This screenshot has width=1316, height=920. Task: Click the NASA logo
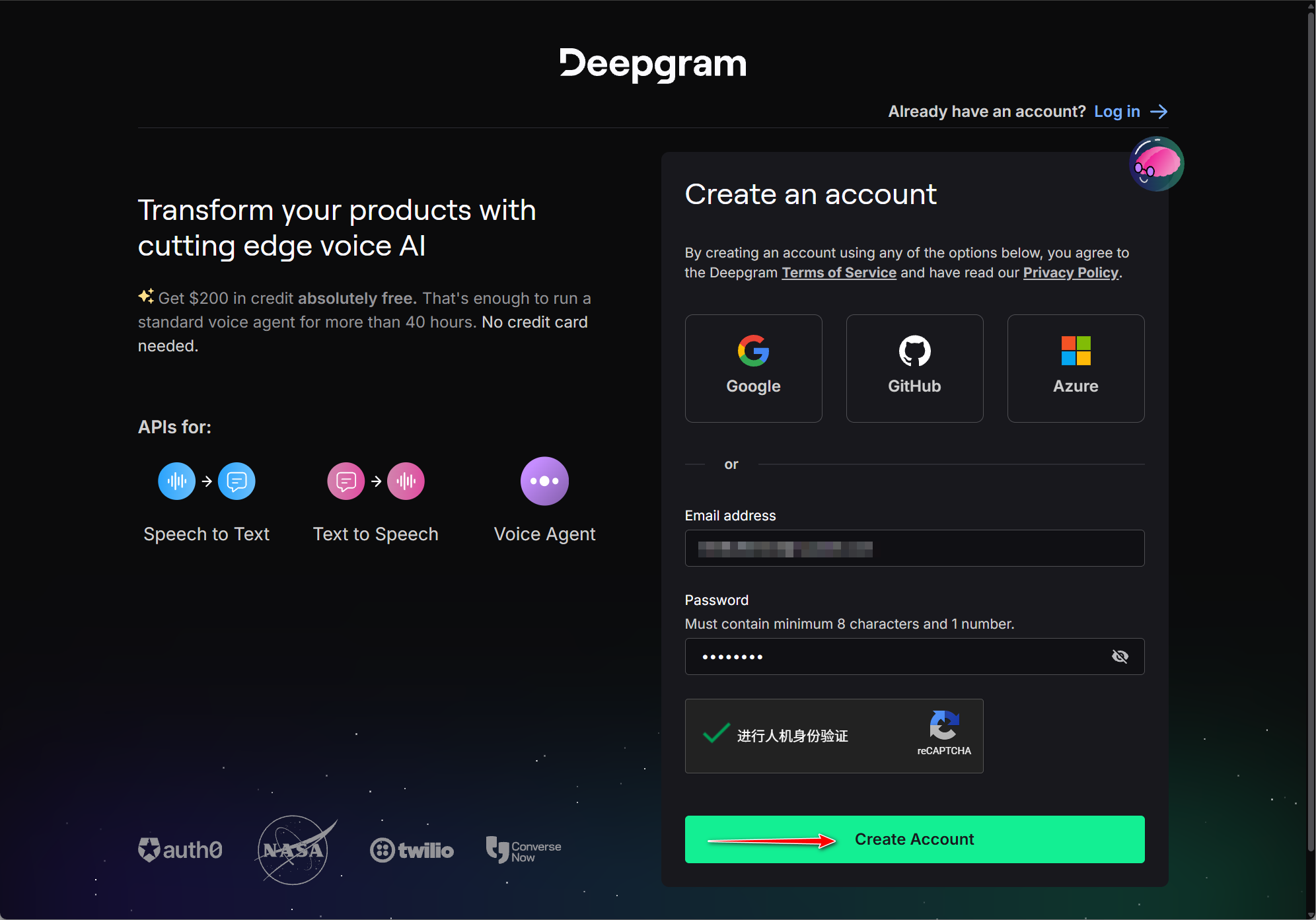(295, 849)
